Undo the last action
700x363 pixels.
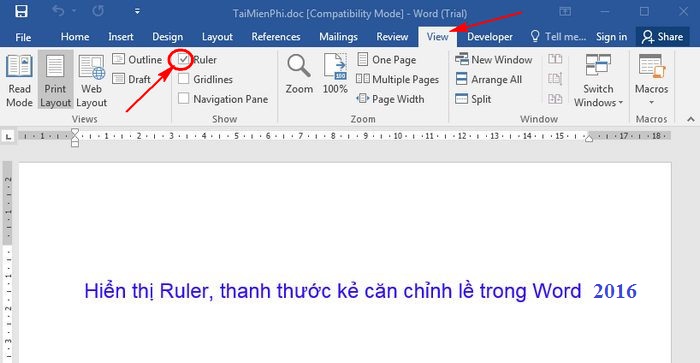click(58, 11)
